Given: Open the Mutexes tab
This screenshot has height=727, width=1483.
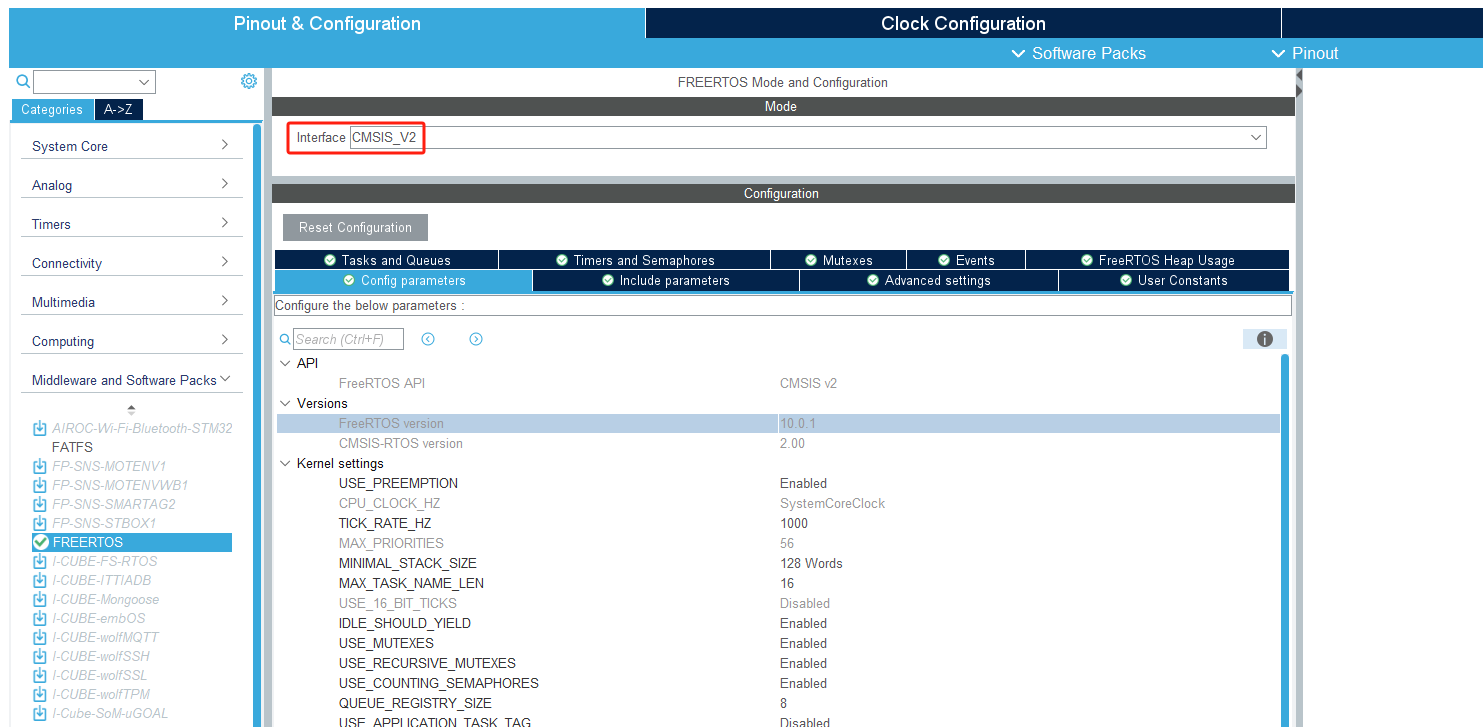Looking at the screenshot, I should pos(838,260).
